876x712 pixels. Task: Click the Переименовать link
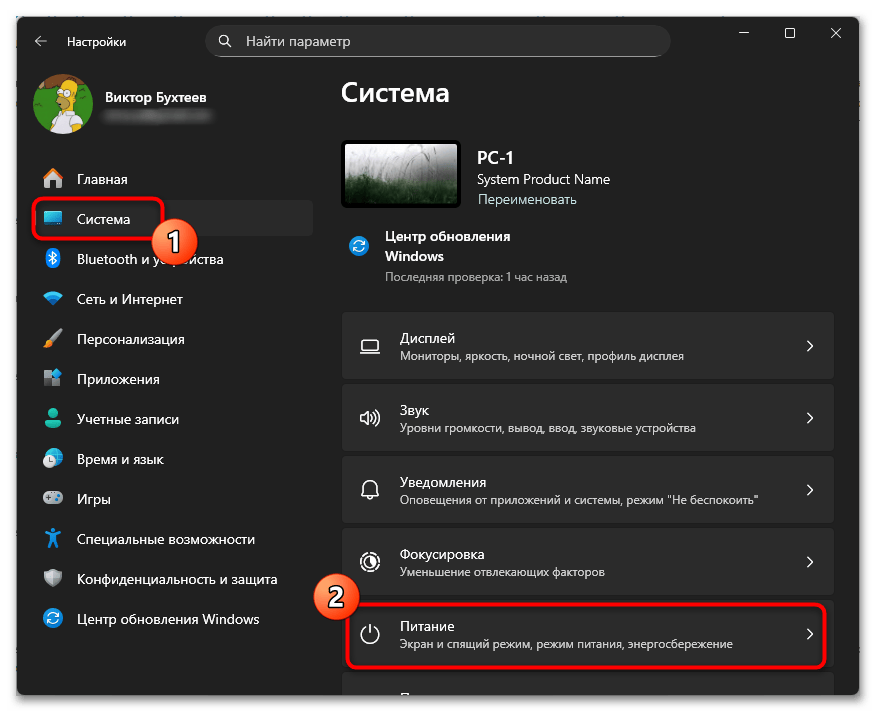click(527, 200)
